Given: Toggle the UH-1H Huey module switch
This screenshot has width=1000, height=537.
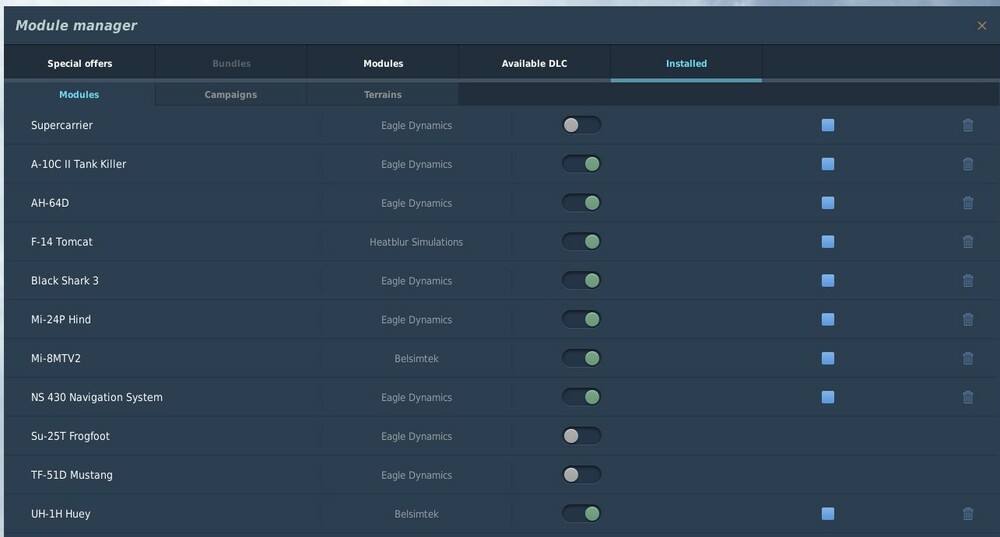Looking at the screenshot, I should (582, 513).
